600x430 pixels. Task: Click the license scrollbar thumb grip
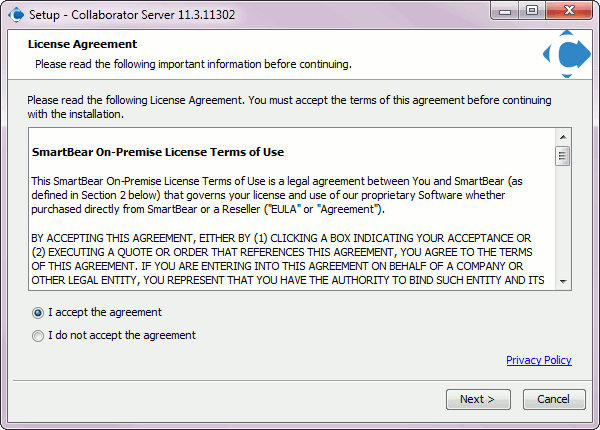pyautogui.click(x=562, y=156)
